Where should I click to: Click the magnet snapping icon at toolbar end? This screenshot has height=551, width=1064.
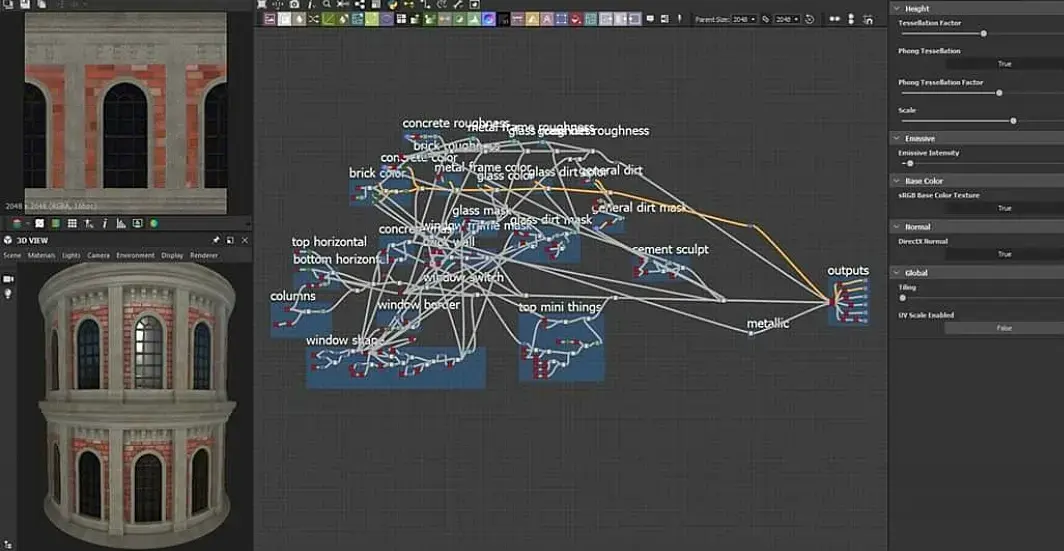click(x=869, y=19)
